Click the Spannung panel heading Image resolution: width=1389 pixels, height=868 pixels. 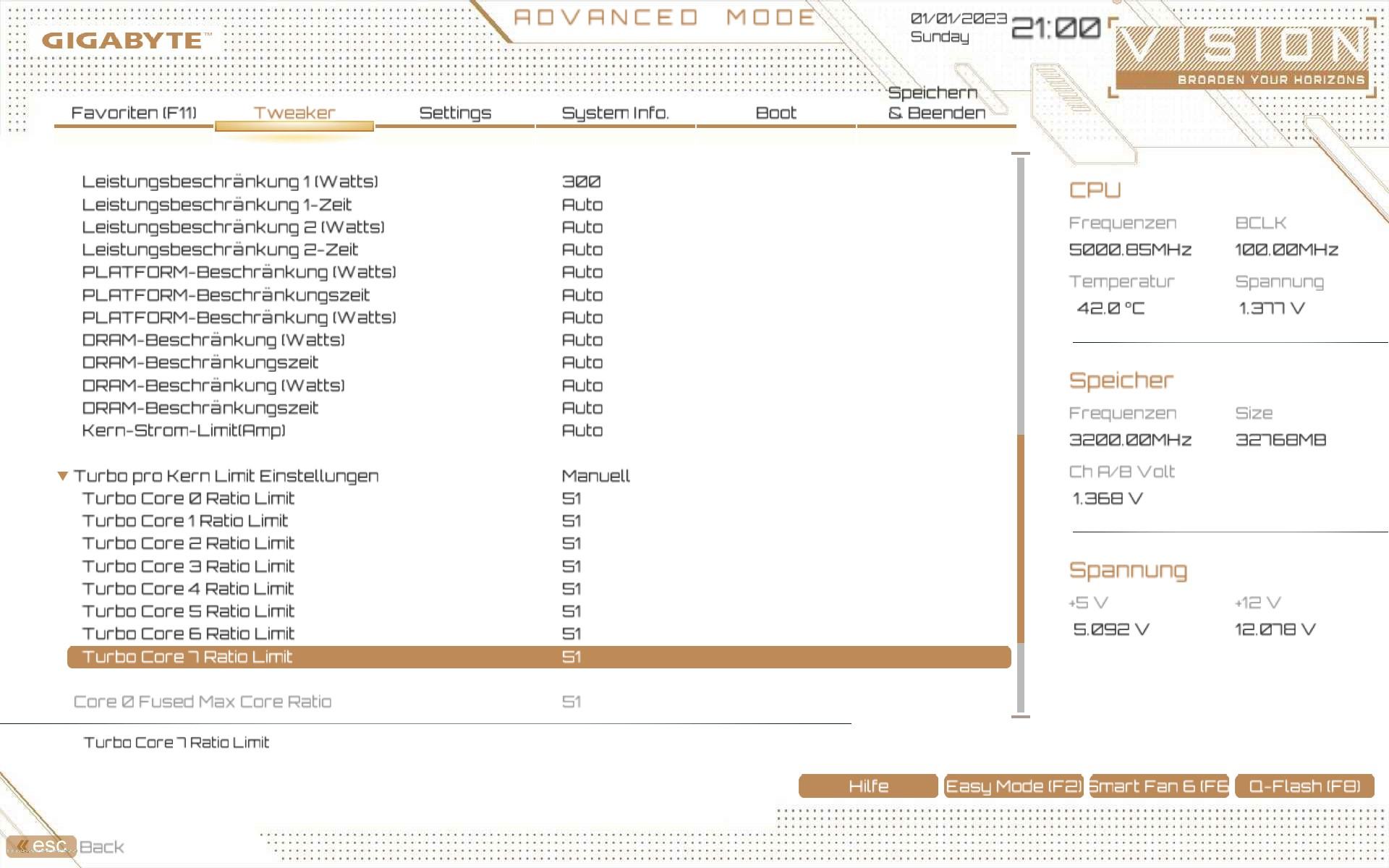pos(1129,571)
